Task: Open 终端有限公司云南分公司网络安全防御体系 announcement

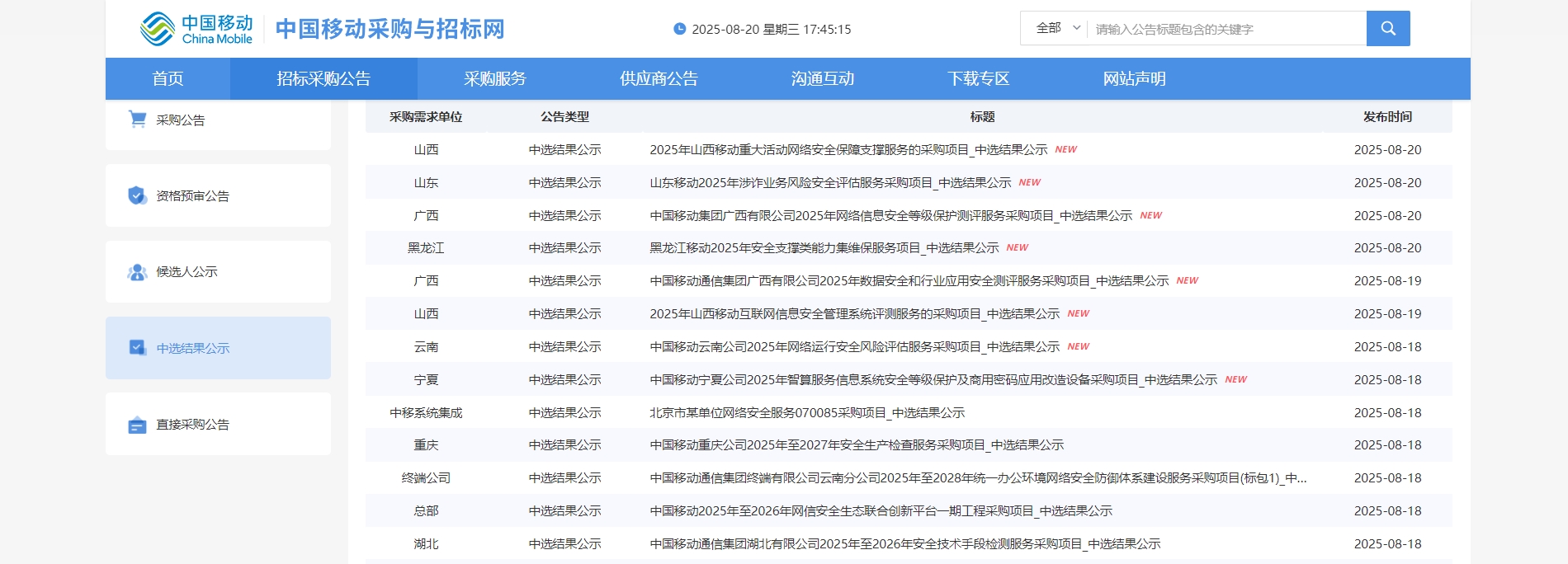Action: click(x=978, y=477)
